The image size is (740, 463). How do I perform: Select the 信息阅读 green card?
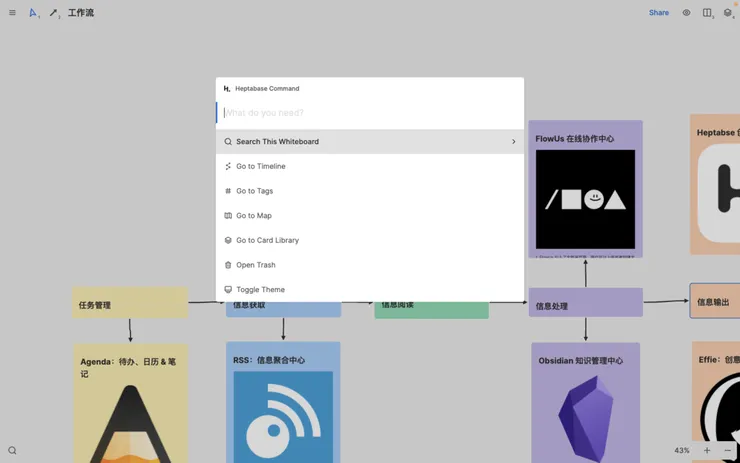(x=431, y=310)
